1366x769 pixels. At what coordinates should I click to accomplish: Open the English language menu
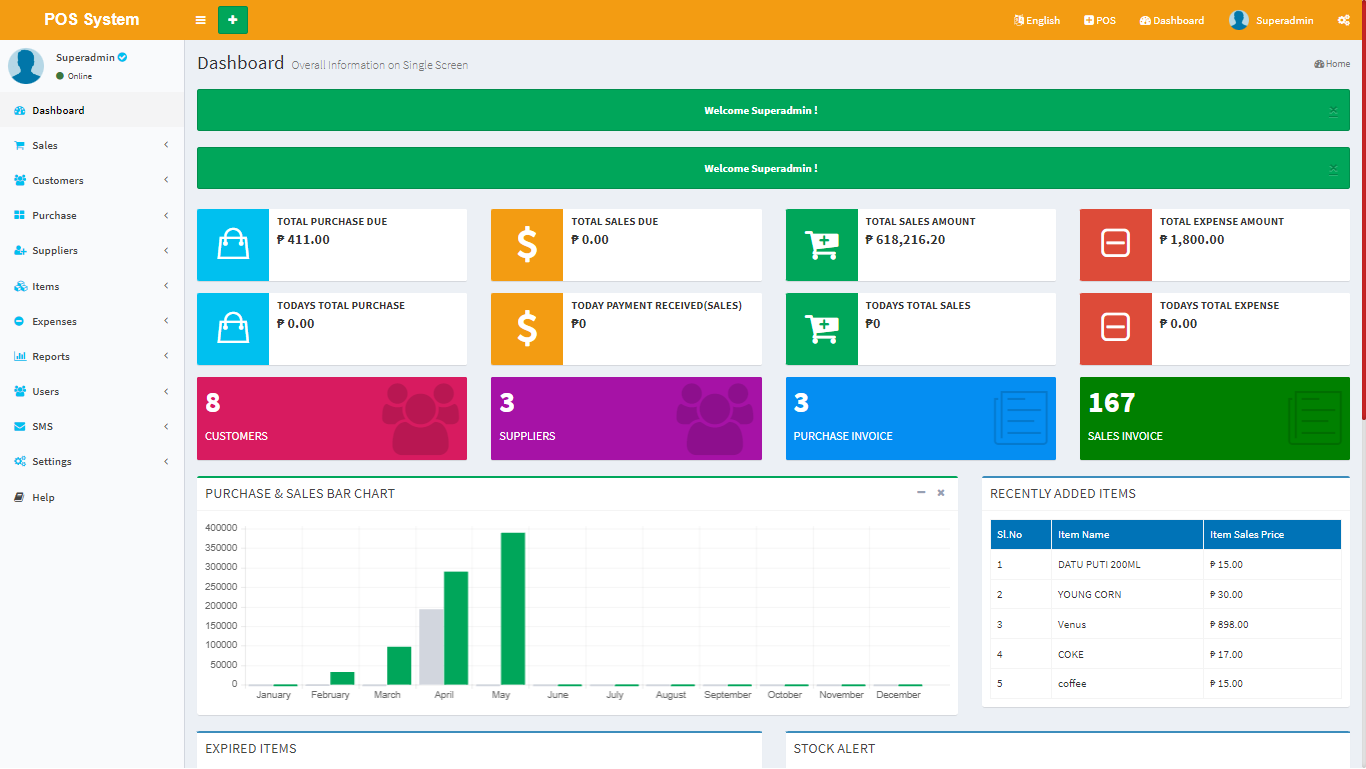point(1037,20)
